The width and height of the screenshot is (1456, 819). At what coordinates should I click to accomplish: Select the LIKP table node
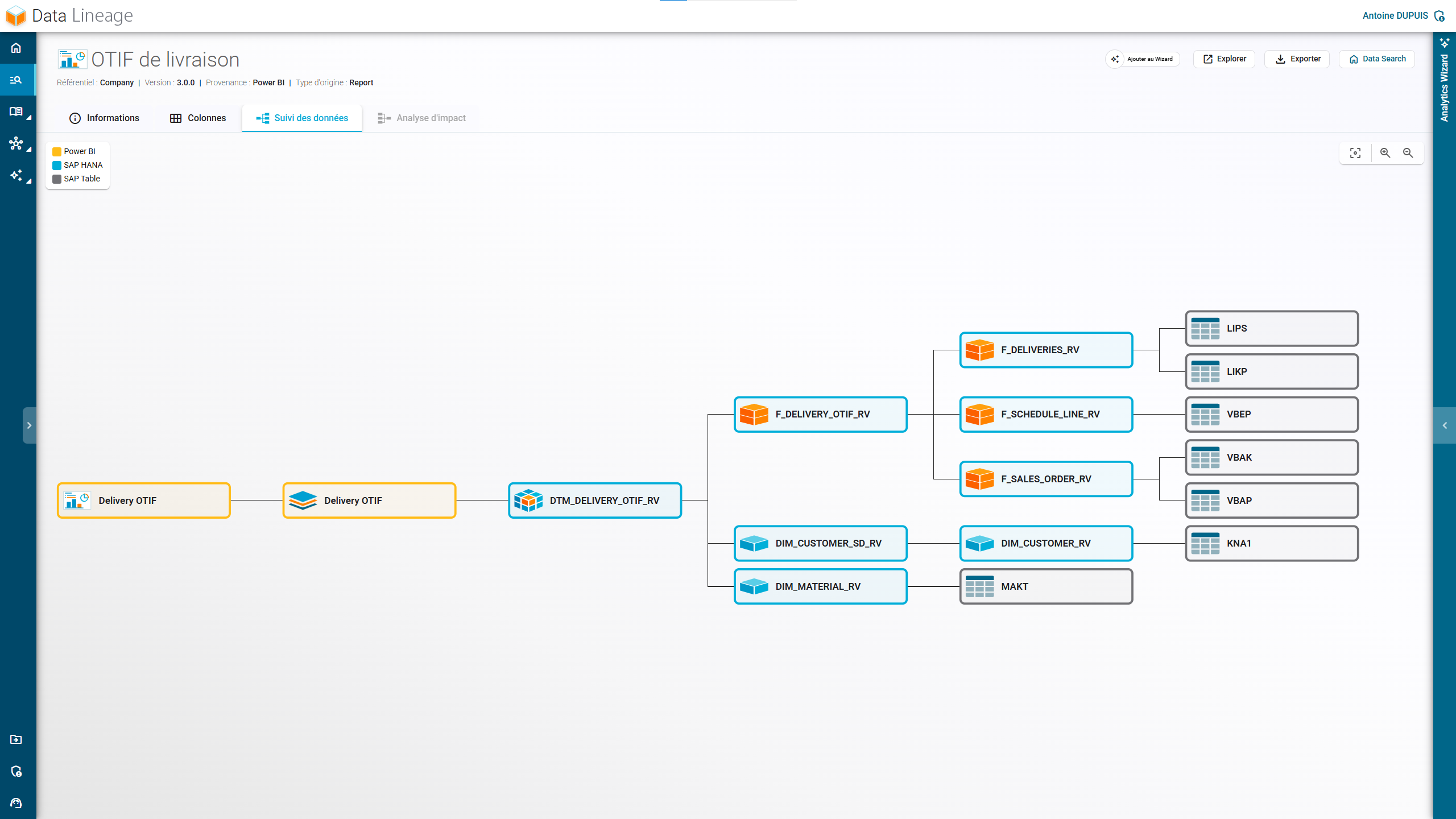pyautogui.click(x=1272, y=372)
